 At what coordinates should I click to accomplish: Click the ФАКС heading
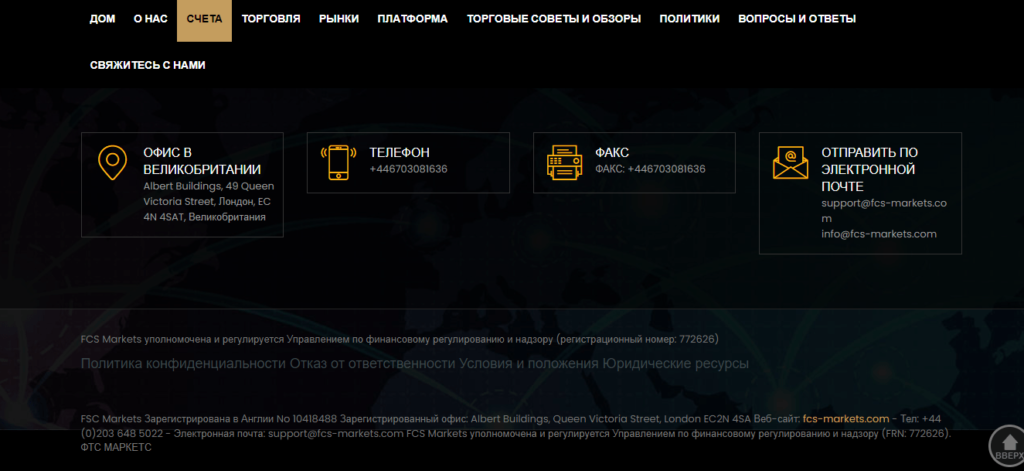[x=612, y=153]
